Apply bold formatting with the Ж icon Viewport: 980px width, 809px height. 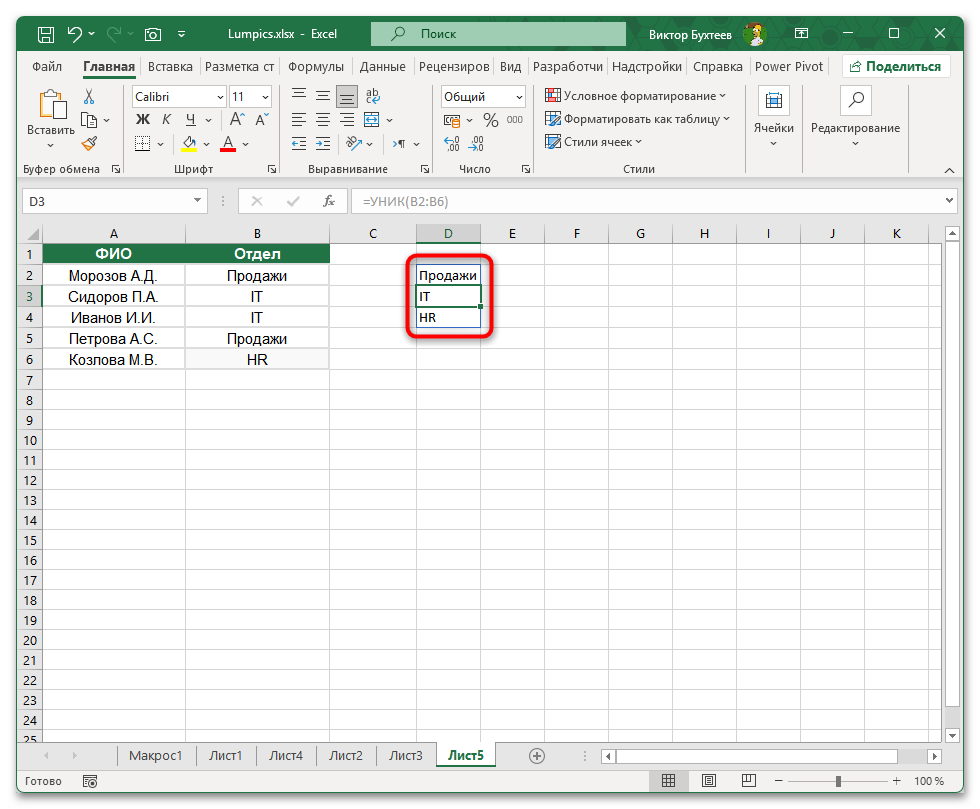144,118
